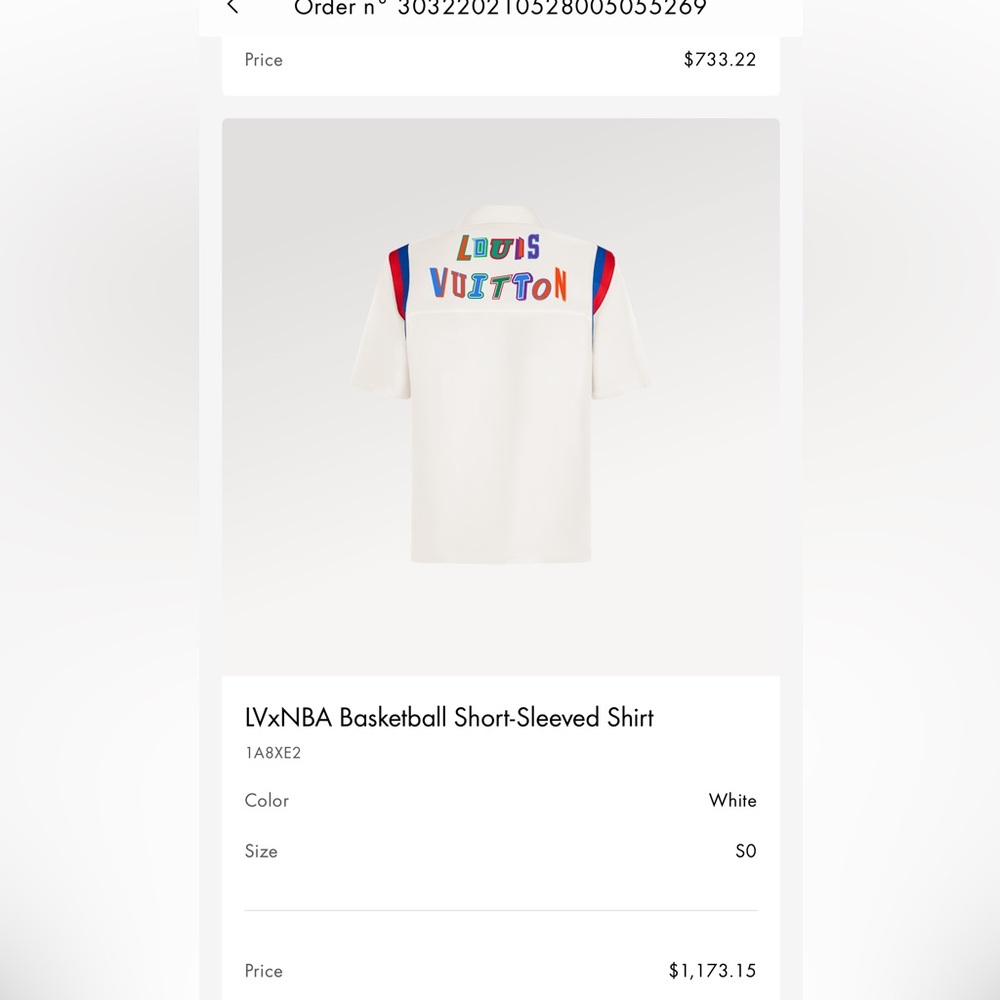Click the Price label below Size
The image size is (1000, 1000).
264,970
